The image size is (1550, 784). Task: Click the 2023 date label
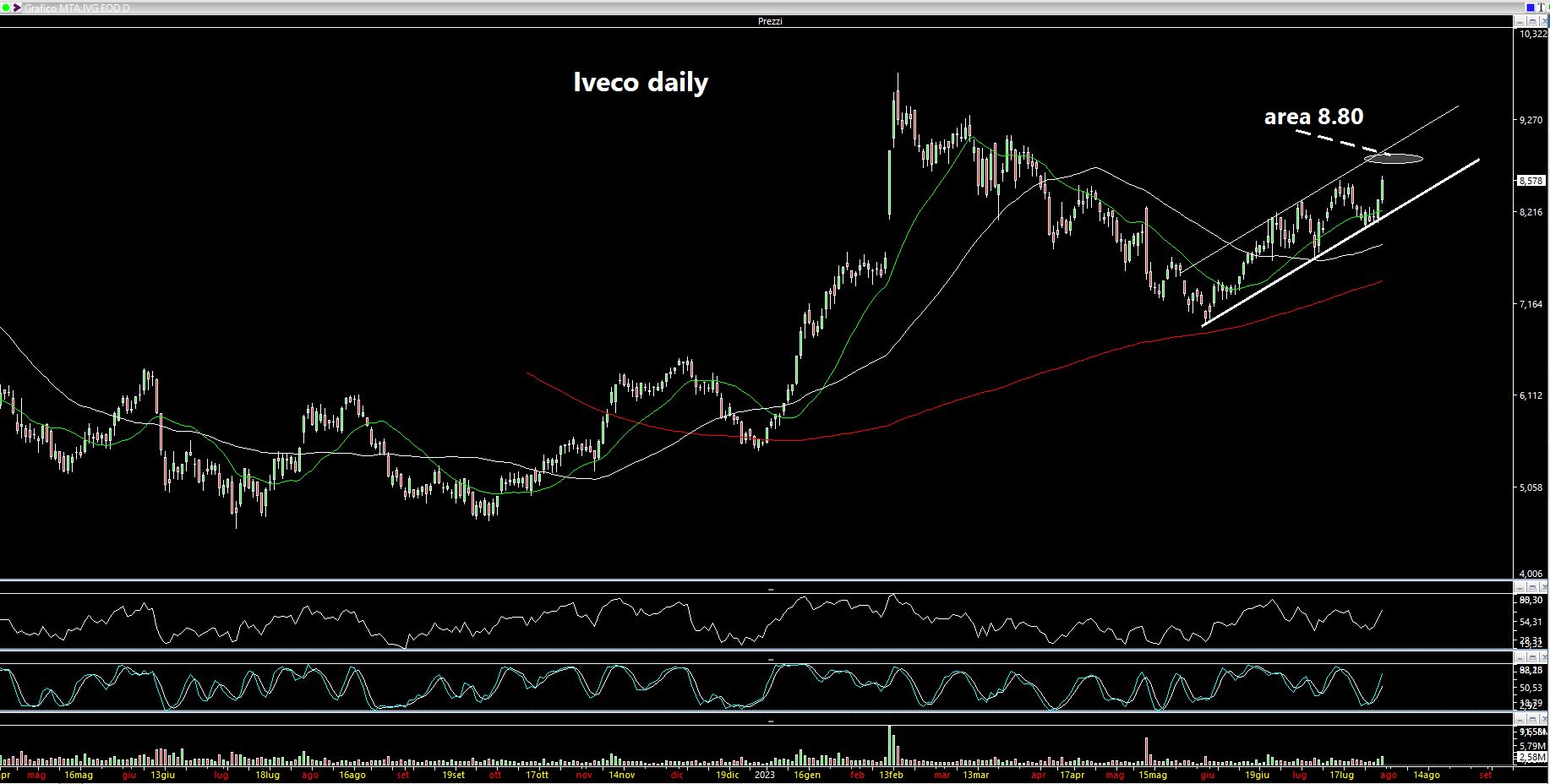(764, 775)
